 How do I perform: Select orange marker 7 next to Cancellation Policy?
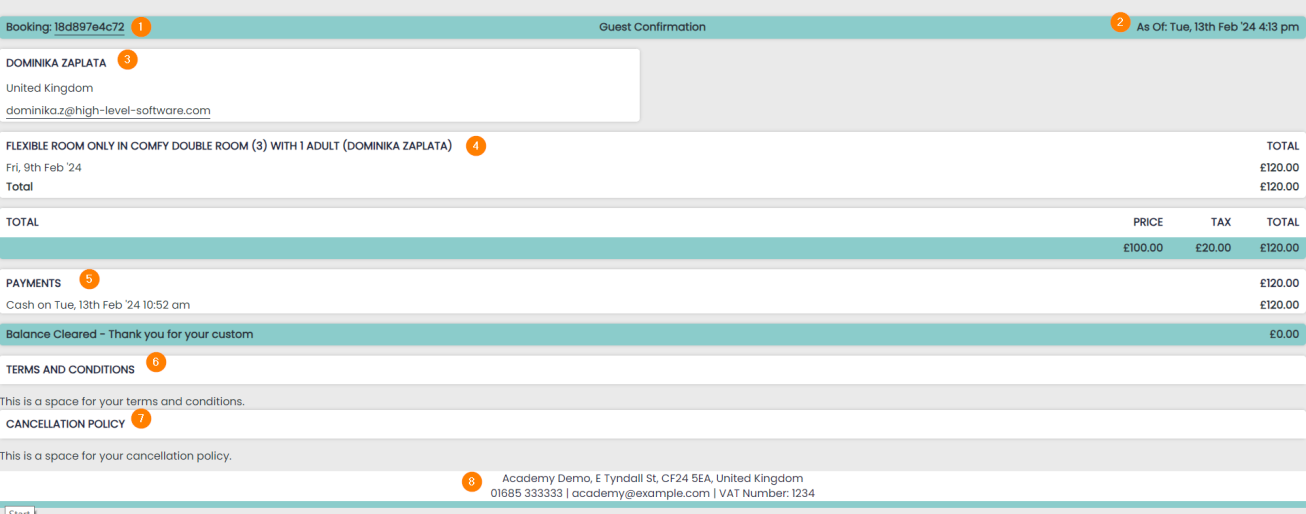pyautogui.click(x=141, y=418)
